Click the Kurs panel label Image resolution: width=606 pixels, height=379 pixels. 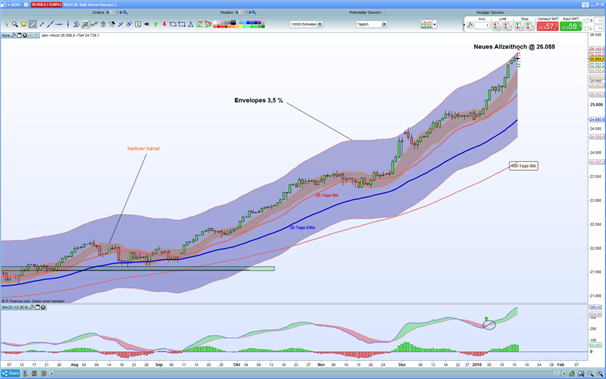pos(6,35)
